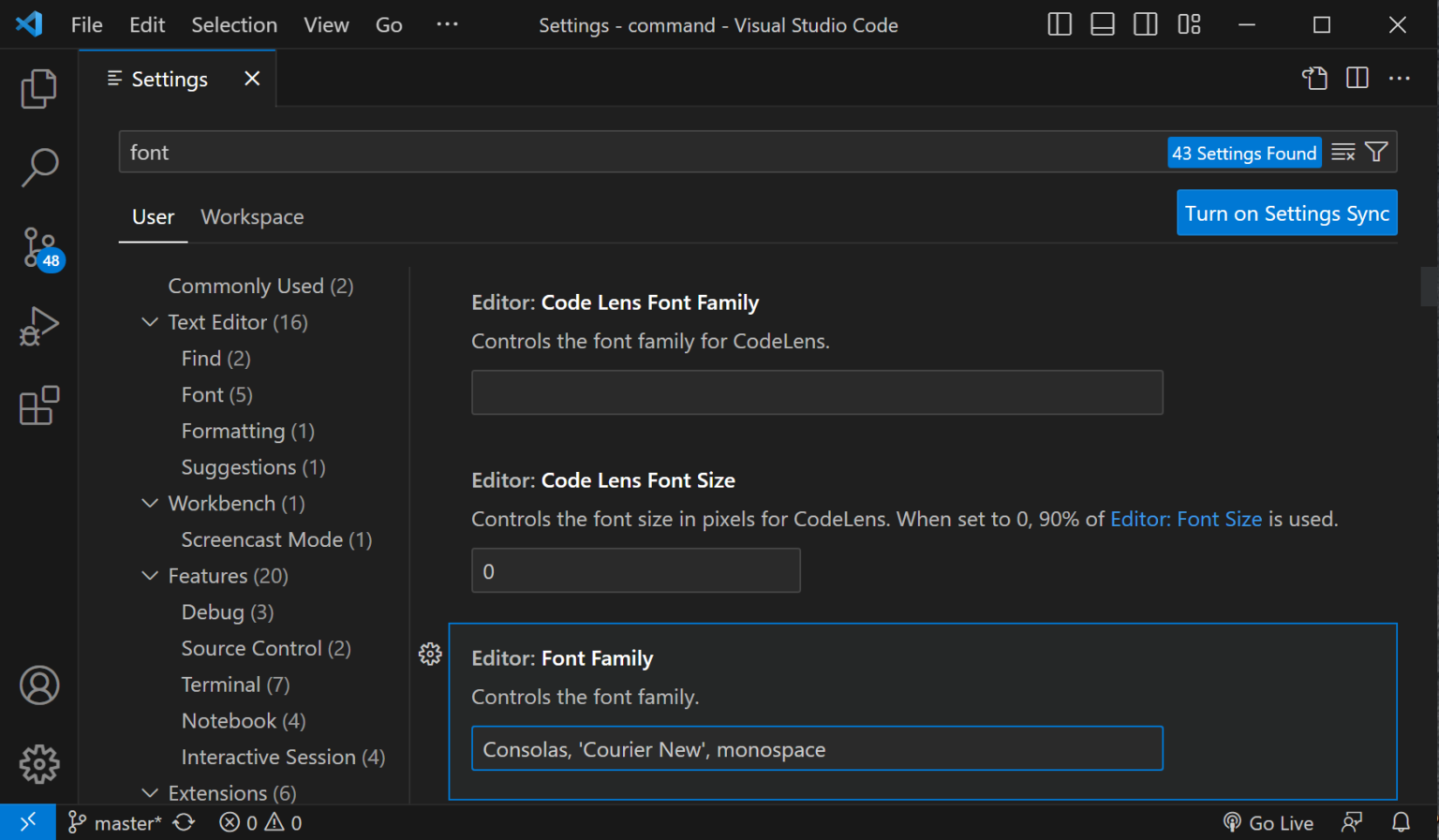Toggle the secondary side bar layout icon
The image size is (1439, 840).
pyautogui.click(x=1145, y=24)
